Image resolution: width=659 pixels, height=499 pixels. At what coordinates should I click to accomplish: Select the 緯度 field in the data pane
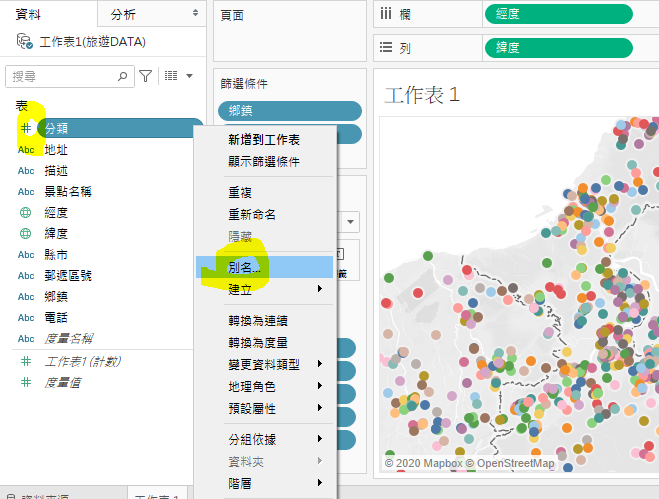56,233
